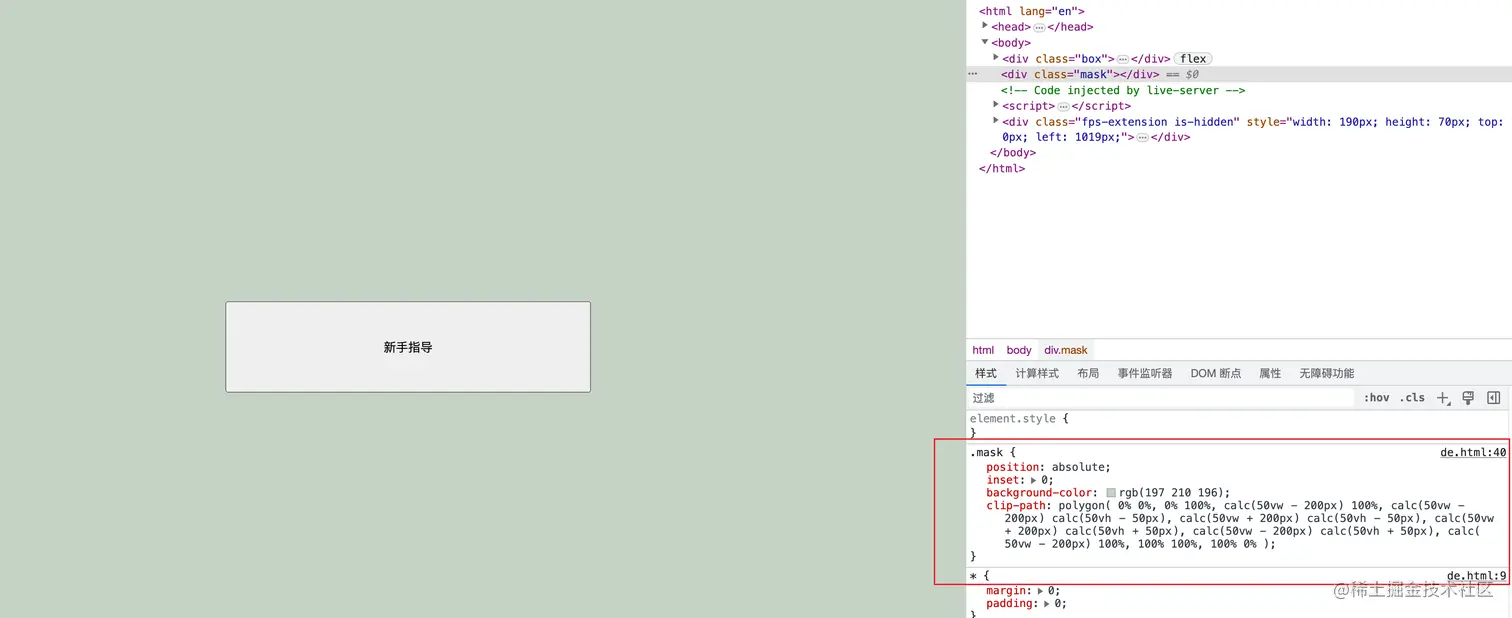Select body in the breadcrumb bar
The width and height of the screenshot is (1512, 618).
click(1019, 350)
